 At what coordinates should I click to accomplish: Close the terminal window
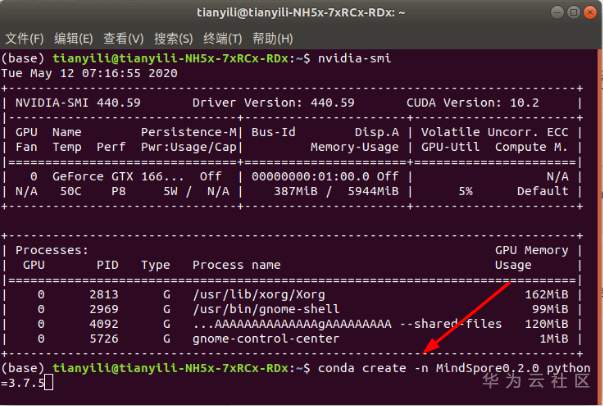(590, 12)
